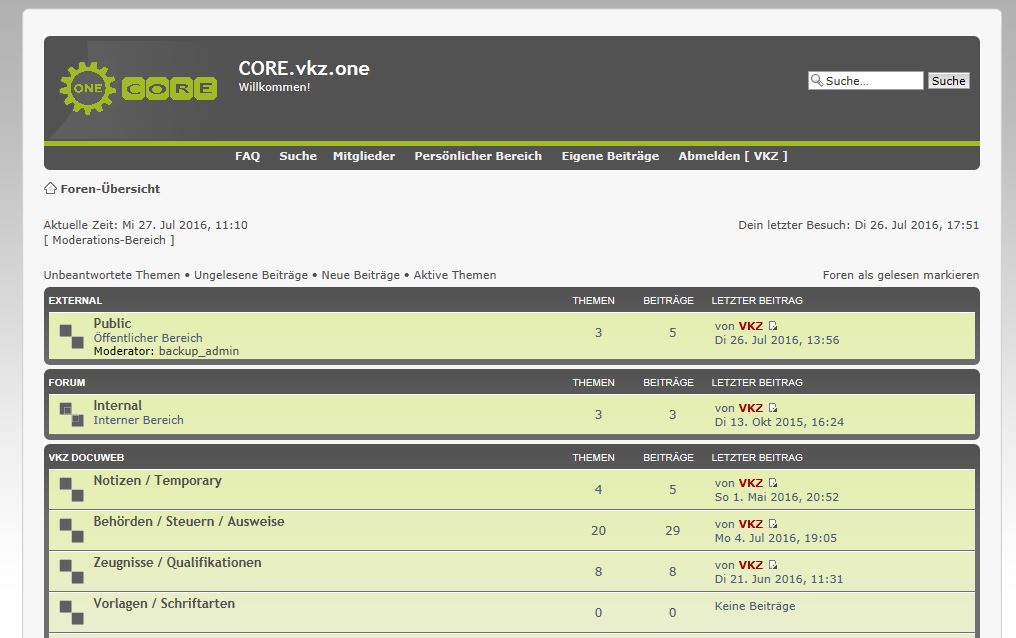The image size is (1016, 638).
Task: Click forum status icon for Public
Action: click(71, 337)
